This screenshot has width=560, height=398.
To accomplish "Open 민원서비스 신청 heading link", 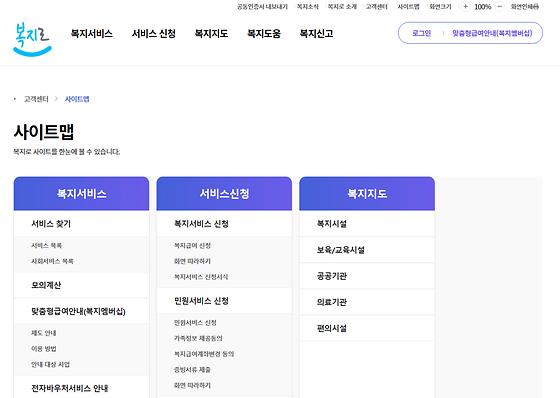I will [x=201, y=301].
